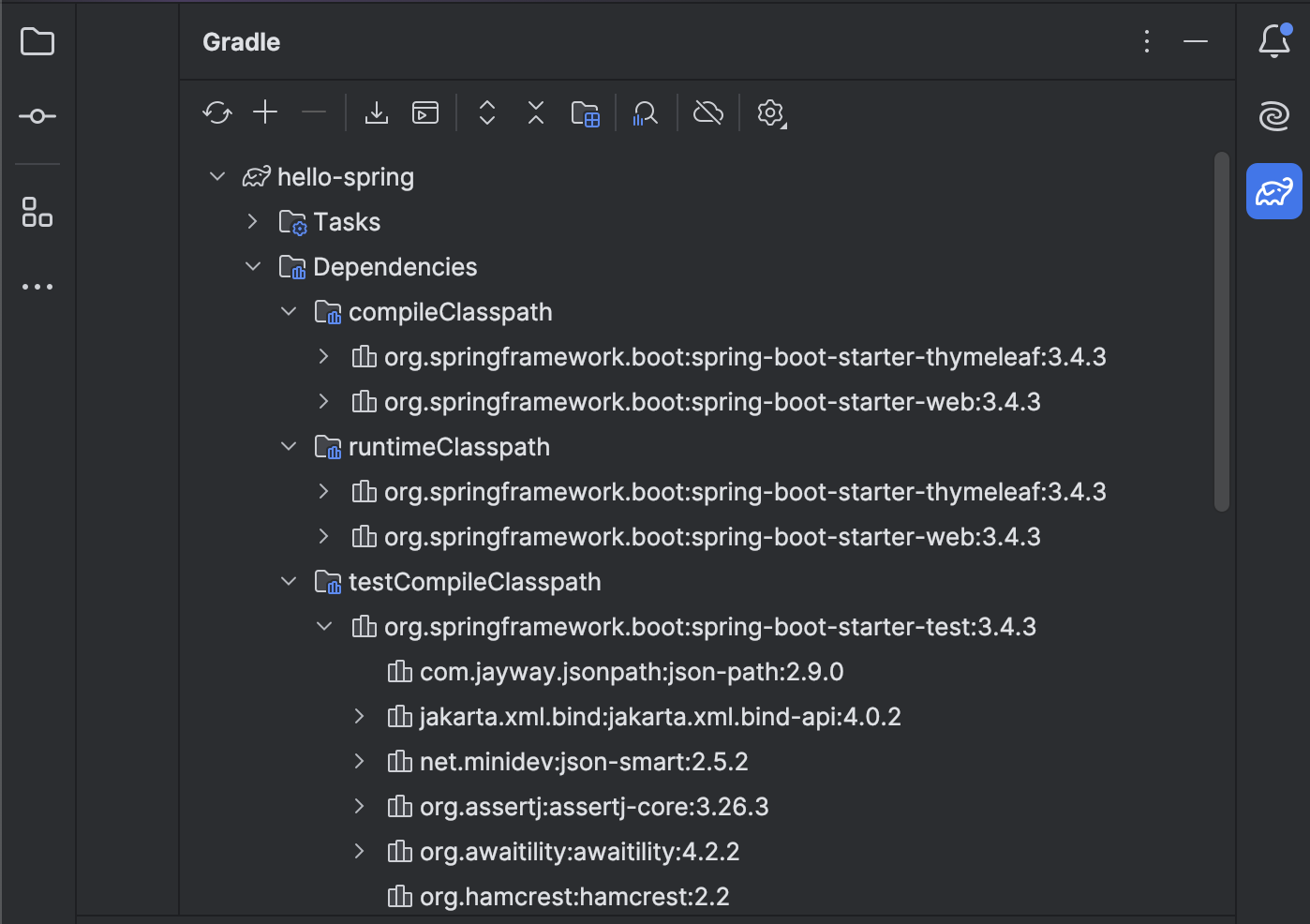Select the Dependencies folder label
Screen dimensions: 1310x924
coord(395,267)
